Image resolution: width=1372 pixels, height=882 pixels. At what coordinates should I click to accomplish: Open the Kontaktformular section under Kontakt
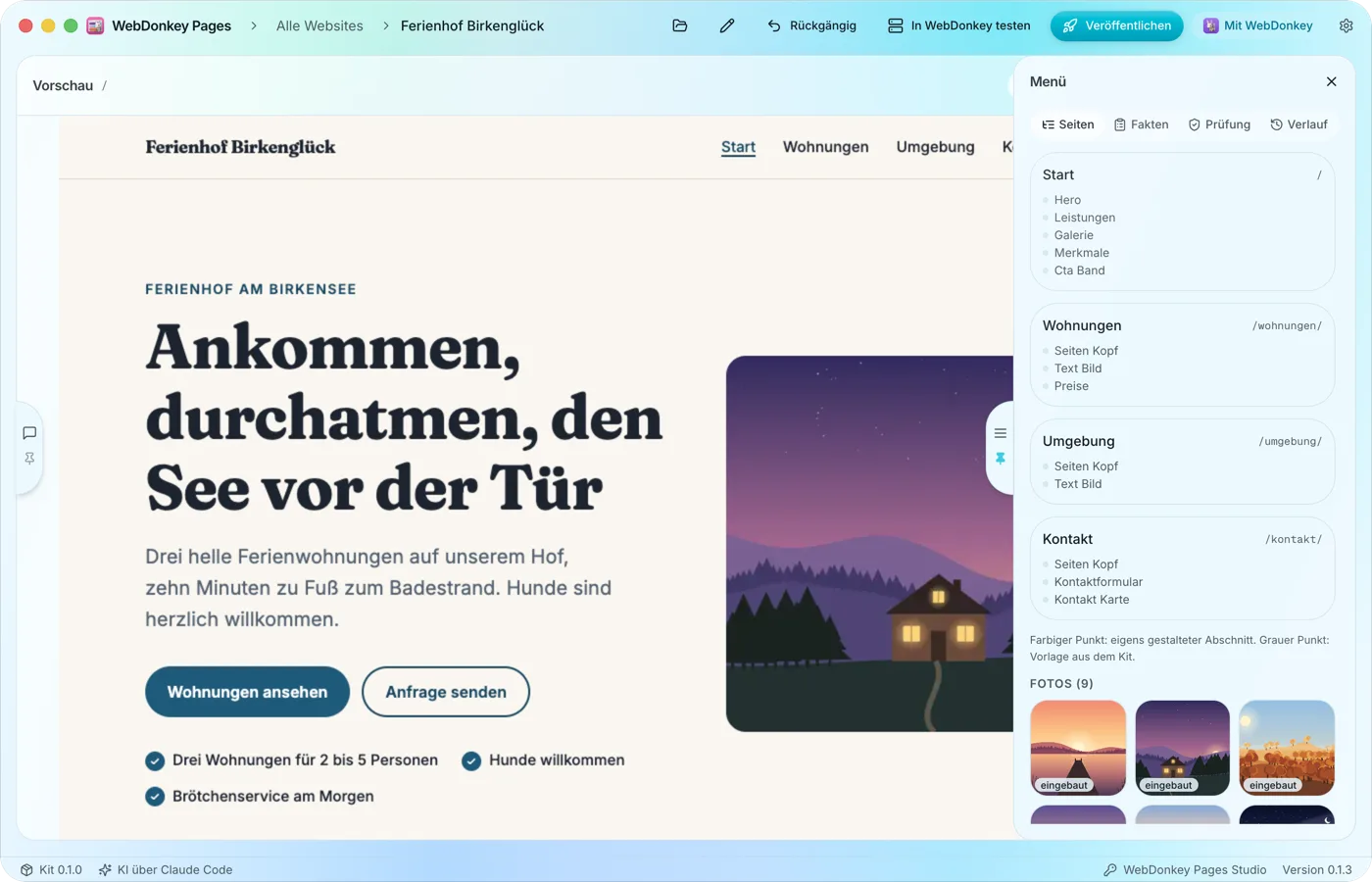tap(1098, 582)
